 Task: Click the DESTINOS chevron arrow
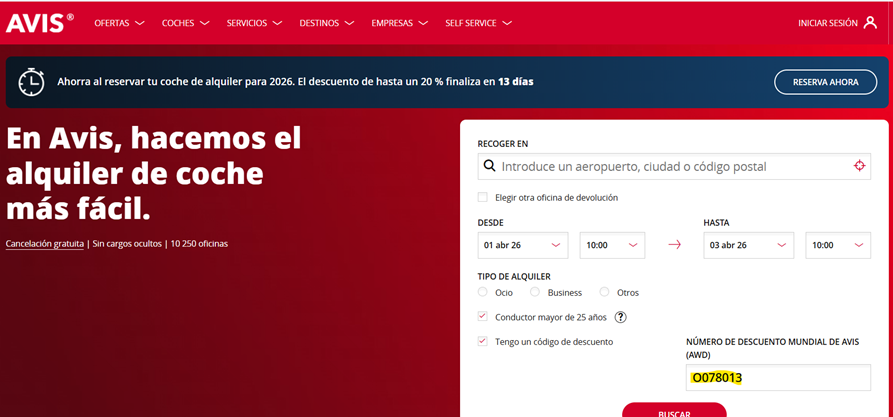pos(349,23)
